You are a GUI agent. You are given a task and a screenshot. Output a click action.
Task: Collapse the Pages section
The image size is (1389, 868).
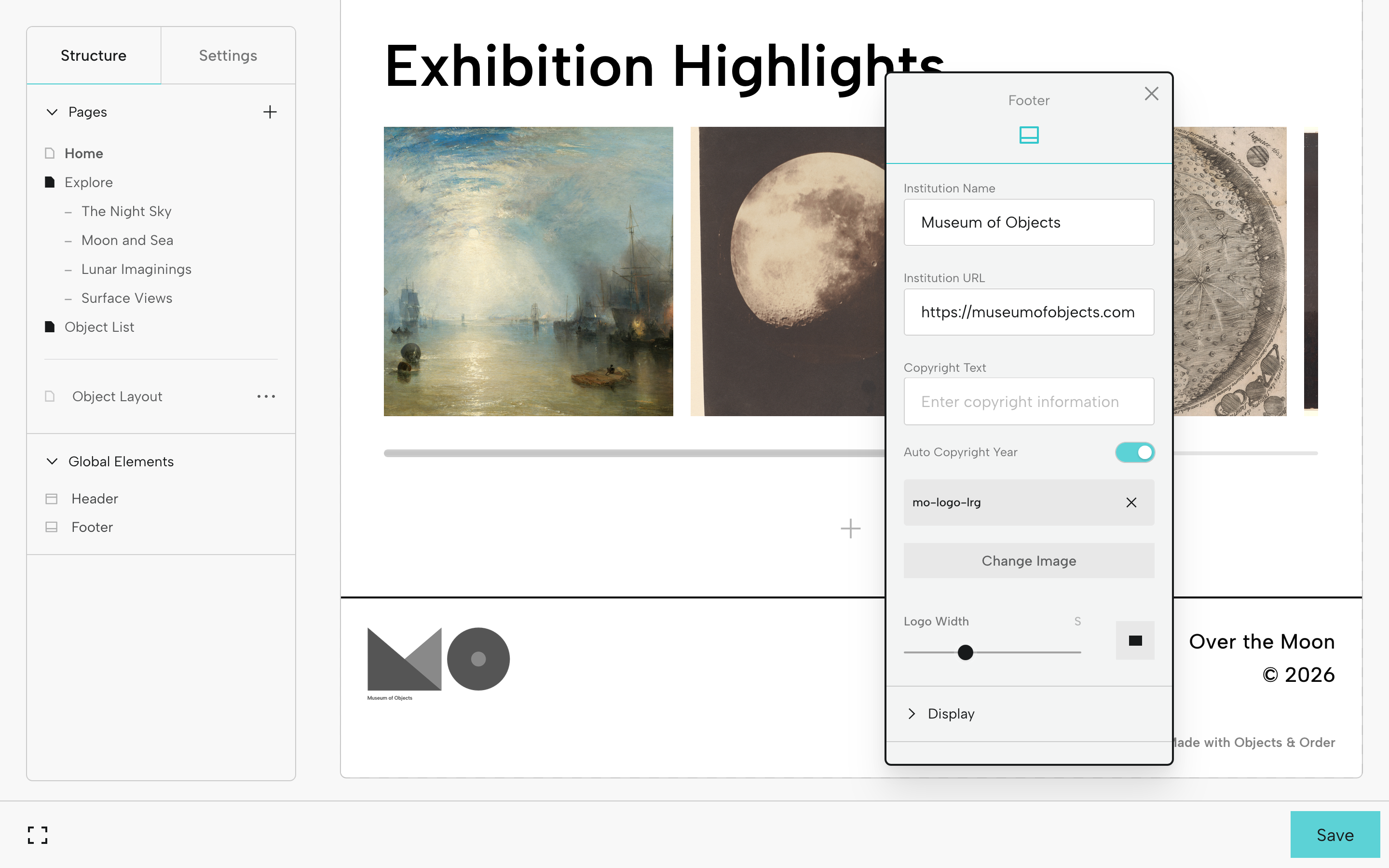(x=52, y=112)
